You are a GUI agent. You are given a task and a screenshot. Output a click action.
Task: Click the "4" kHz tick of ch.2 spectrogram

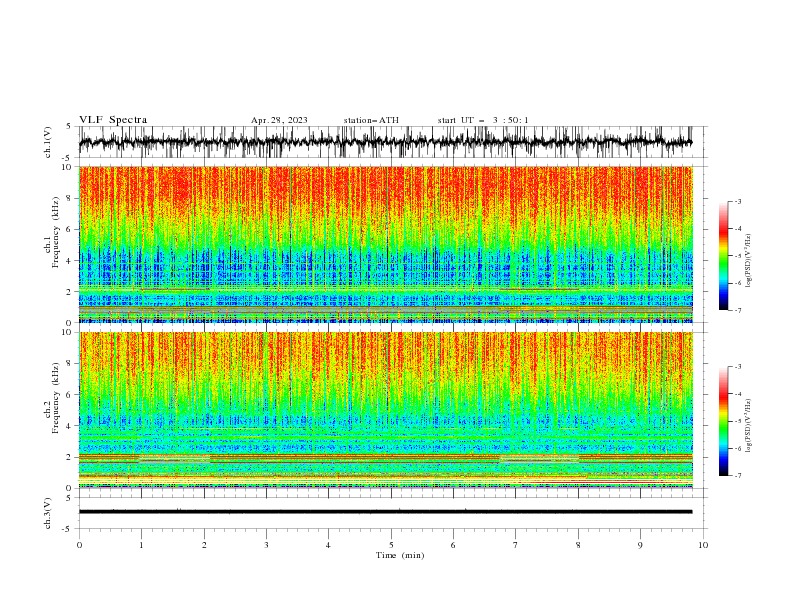point(69,426)
